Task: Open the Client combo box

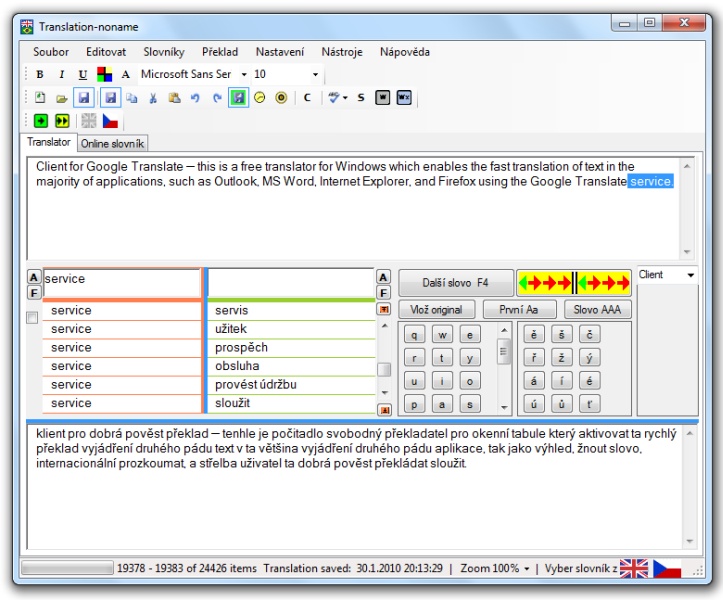Action: tap(691, 275)
